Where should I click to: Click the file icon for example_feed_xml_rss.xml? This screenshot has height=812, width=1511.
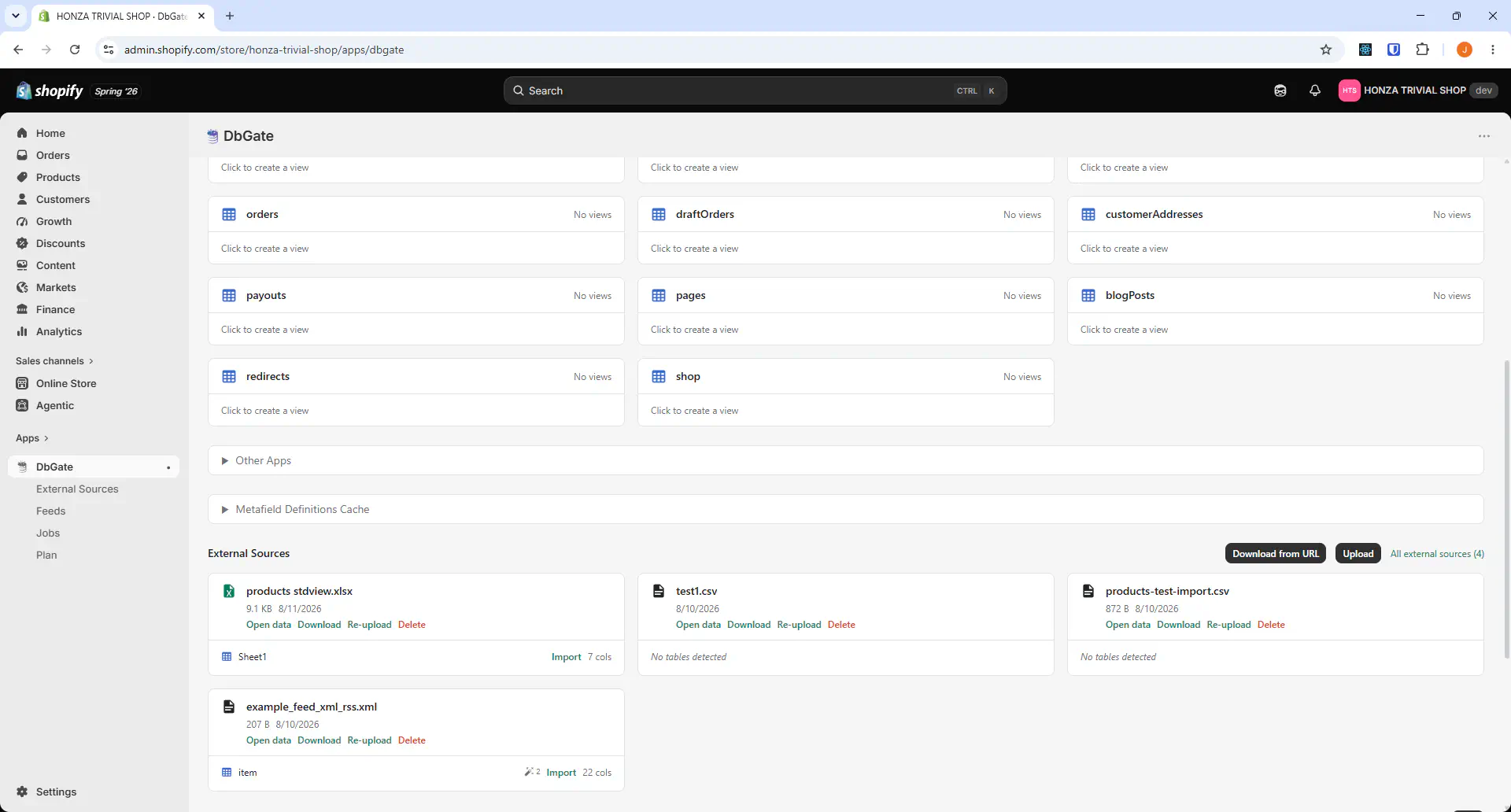point(229,707)
